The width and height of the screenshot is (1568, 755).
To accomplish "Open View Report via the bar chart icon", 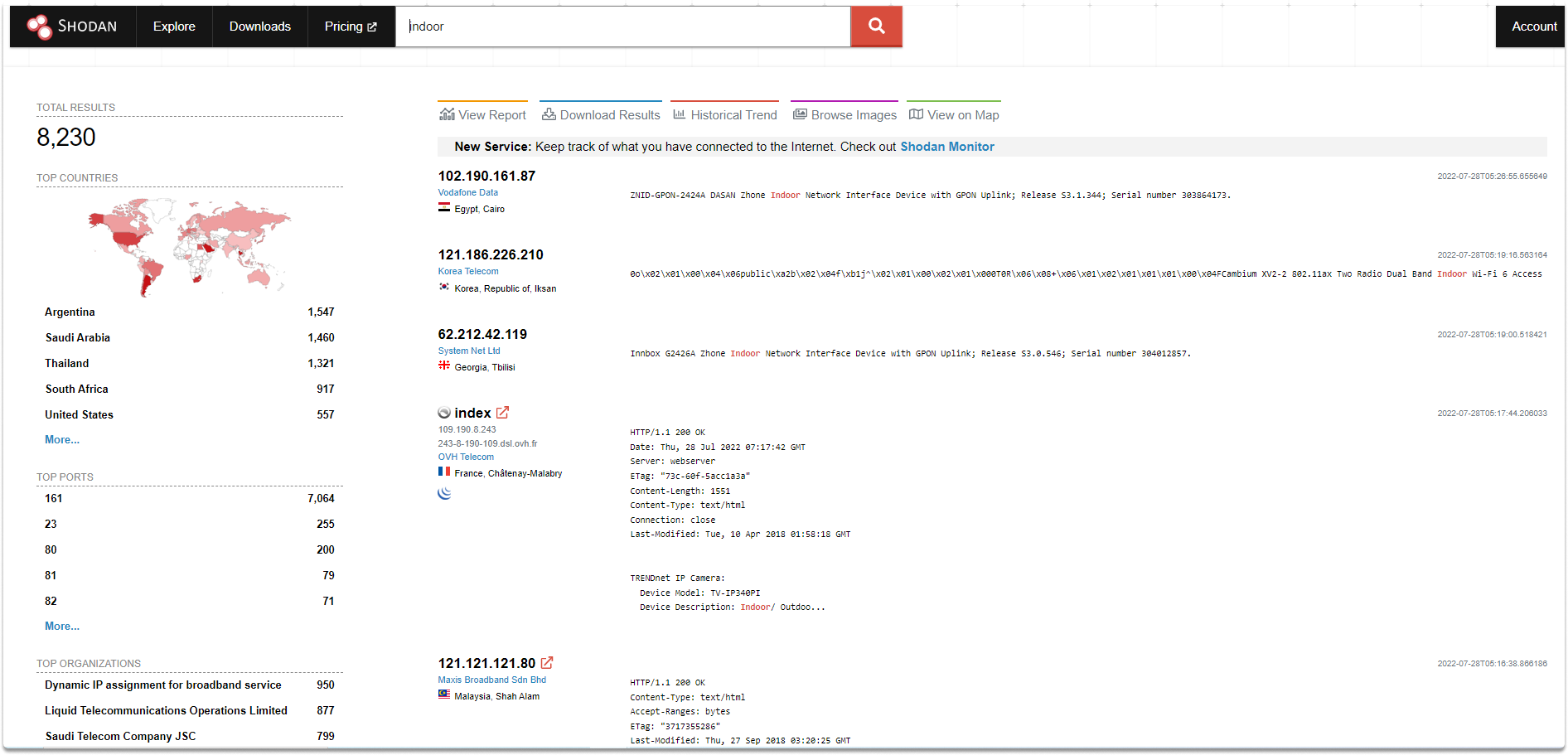I will (448, 114).
